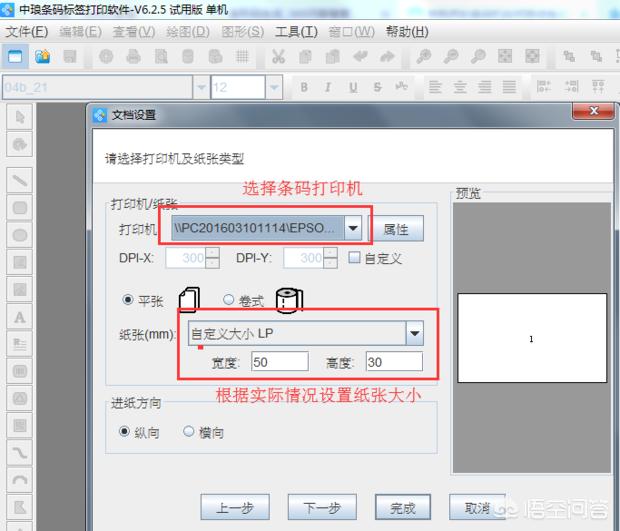Select the rounded rectangle tool in sidebar
This screenshot has height=531, width=620.
pyautogui.click(x=20, y=208)
